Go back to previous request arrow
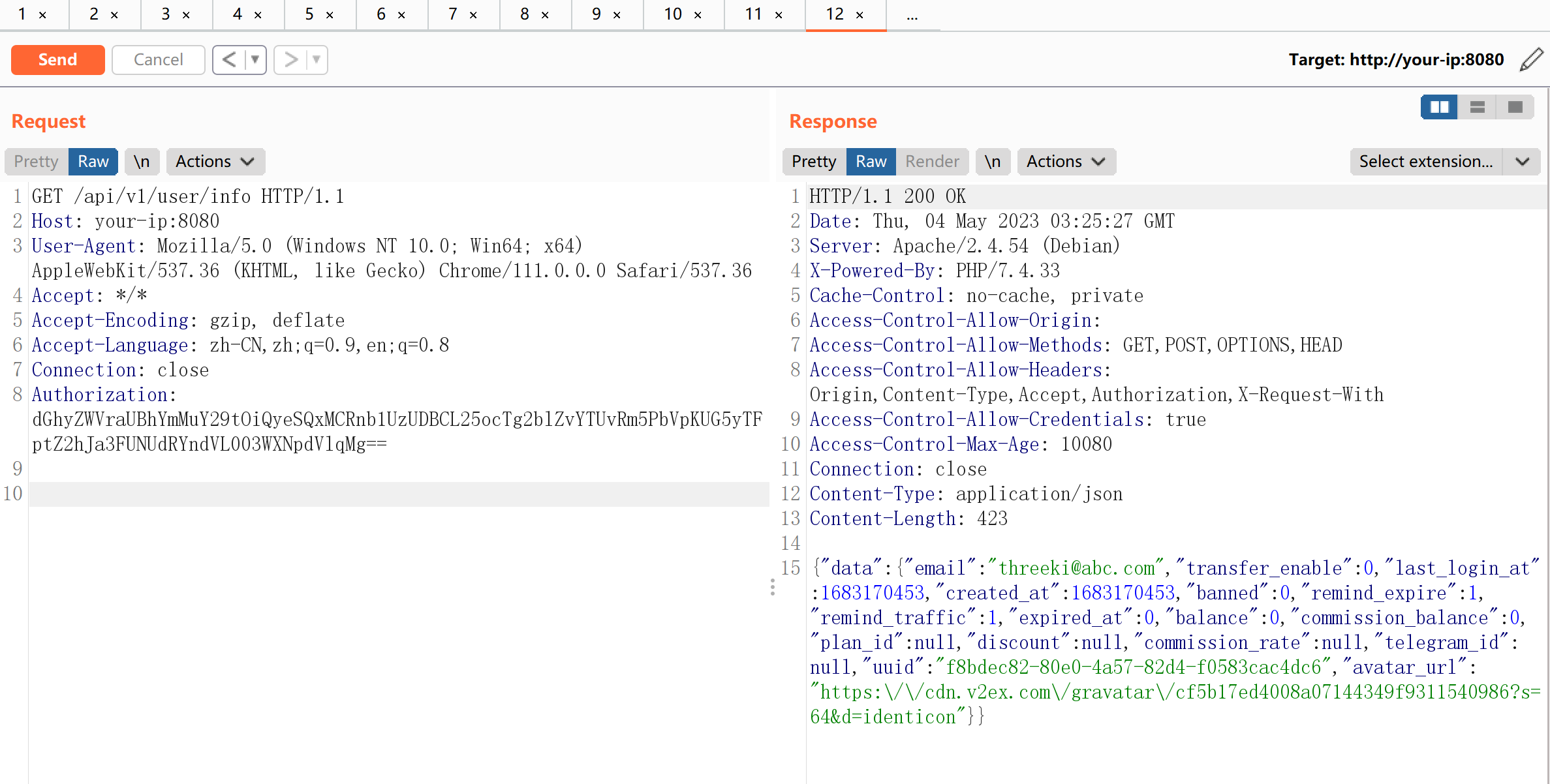This screenshot has width=1550, height=784. click(x=229, y=60)
